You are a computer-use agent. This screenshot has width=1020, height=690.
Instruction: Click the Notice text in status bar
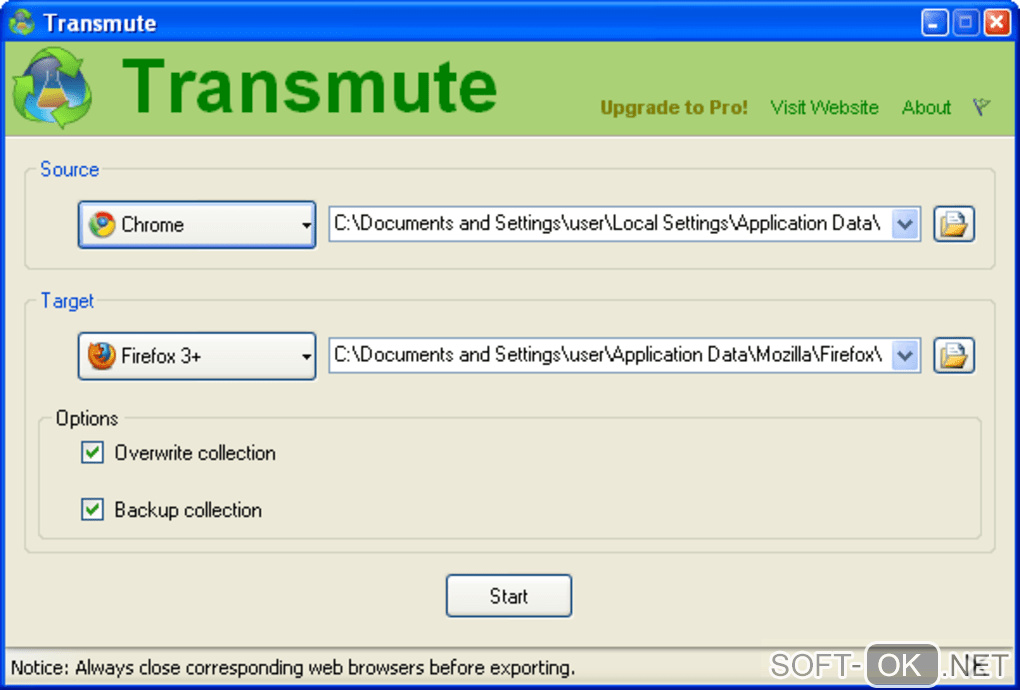click(x=293, y=668)
